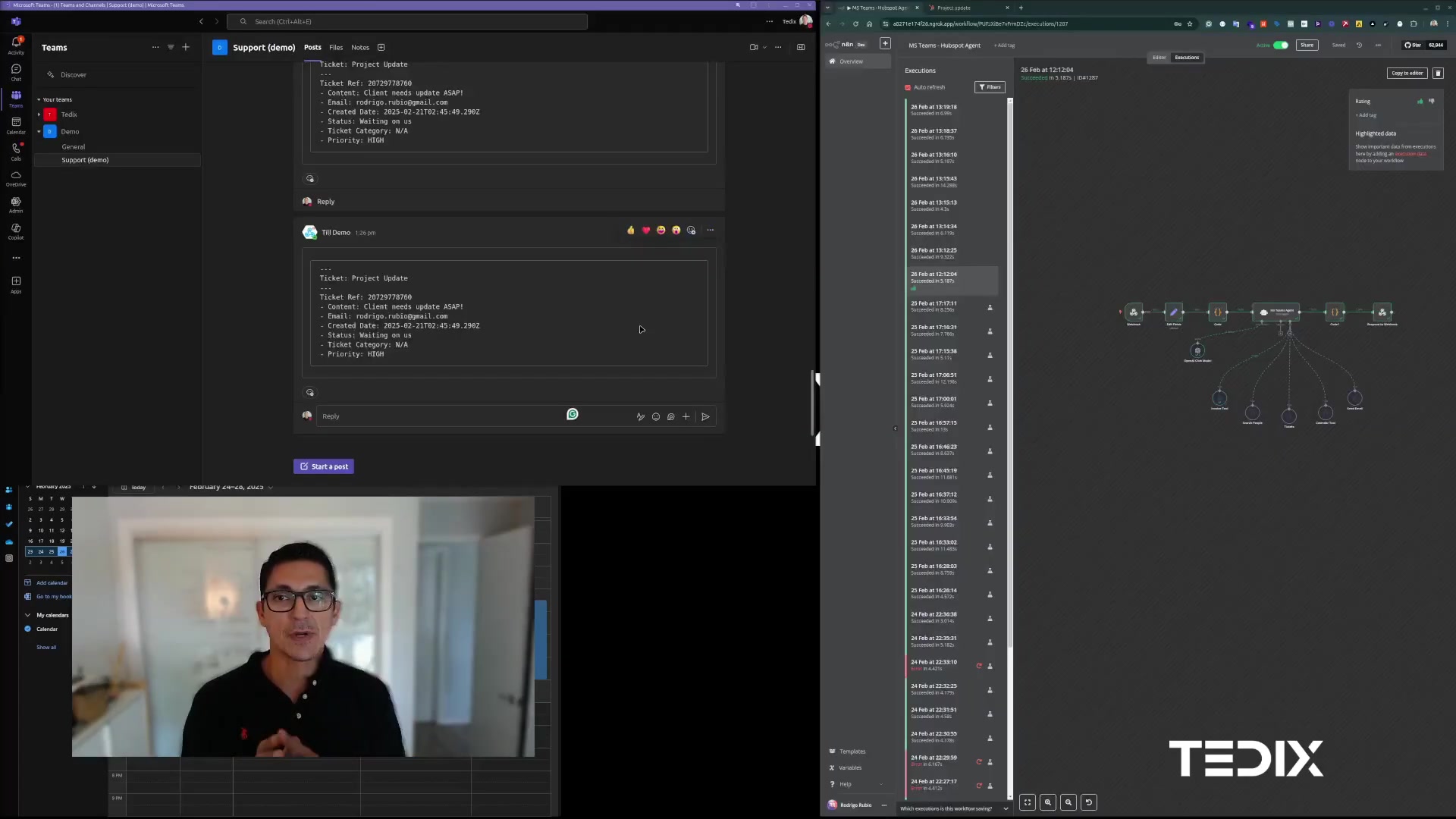Image resolution: width=1456 pixels, height=819 pixels.
Task: Click the Webhook node in n8n canvas
Action: [x=1134, y=312]
